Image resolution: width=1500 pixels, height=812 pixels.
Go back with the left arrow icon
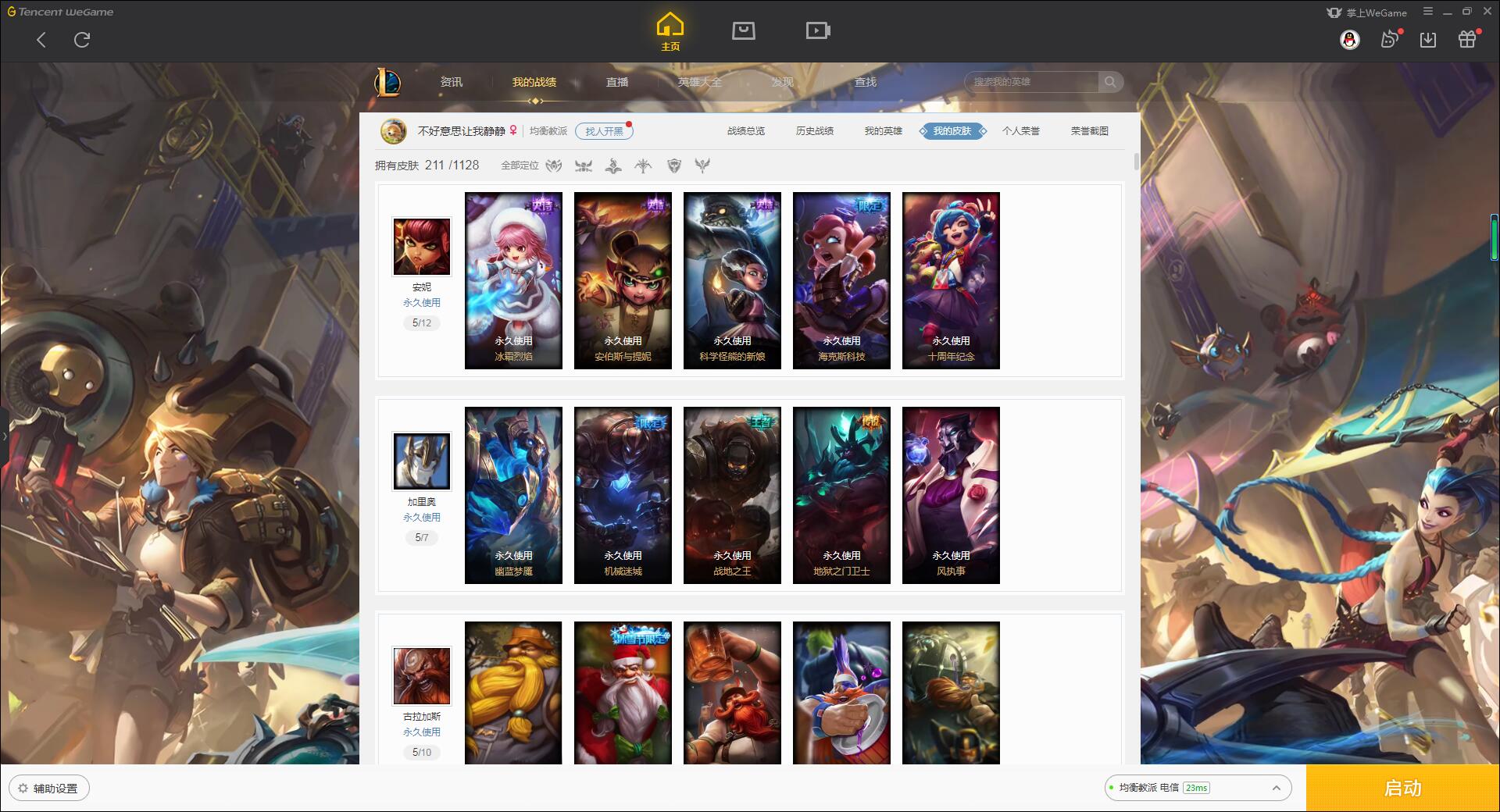click(41, 40)
